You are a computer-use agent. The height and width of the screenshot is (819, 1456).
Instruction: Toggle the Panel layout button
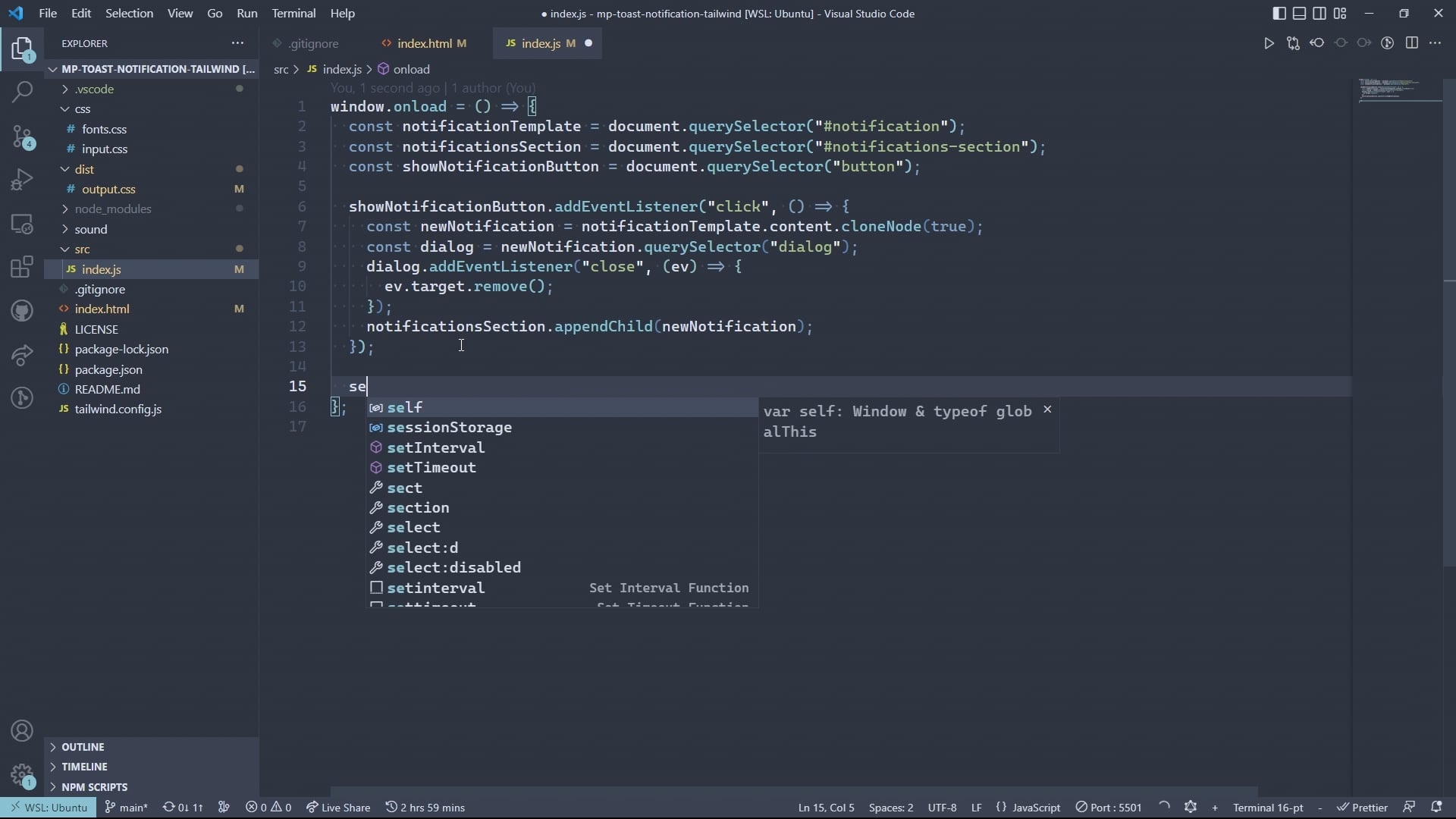click(1299, 13)
